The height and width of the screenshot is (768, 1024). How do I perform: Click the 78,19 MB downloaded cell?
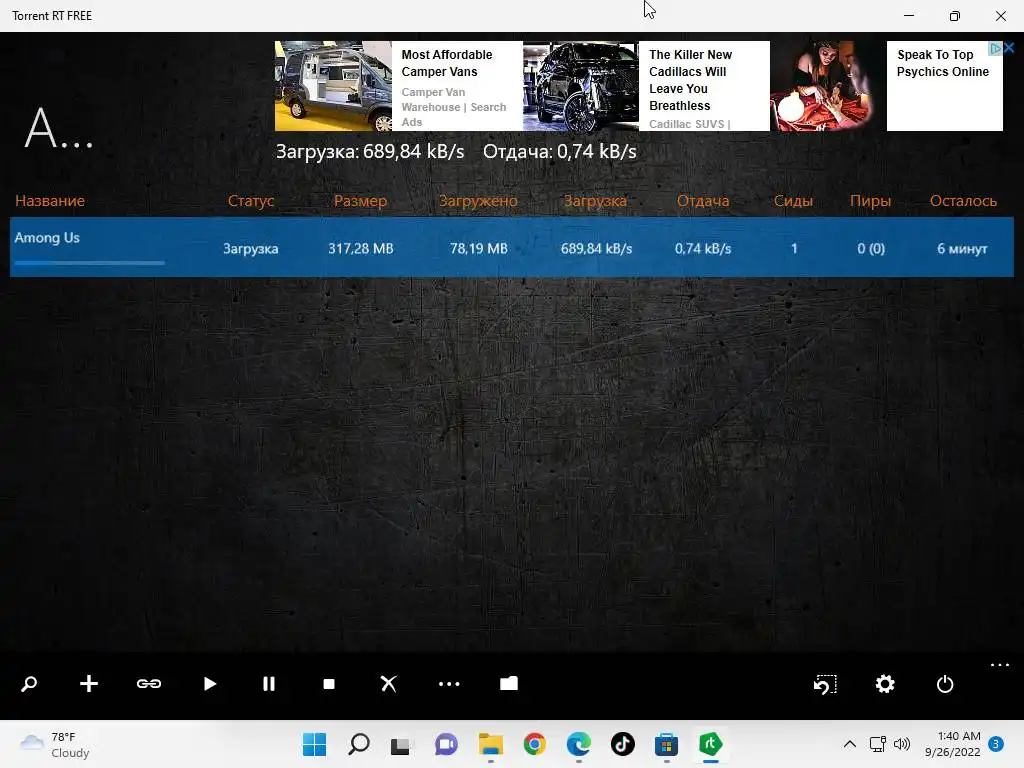[479, 249]
